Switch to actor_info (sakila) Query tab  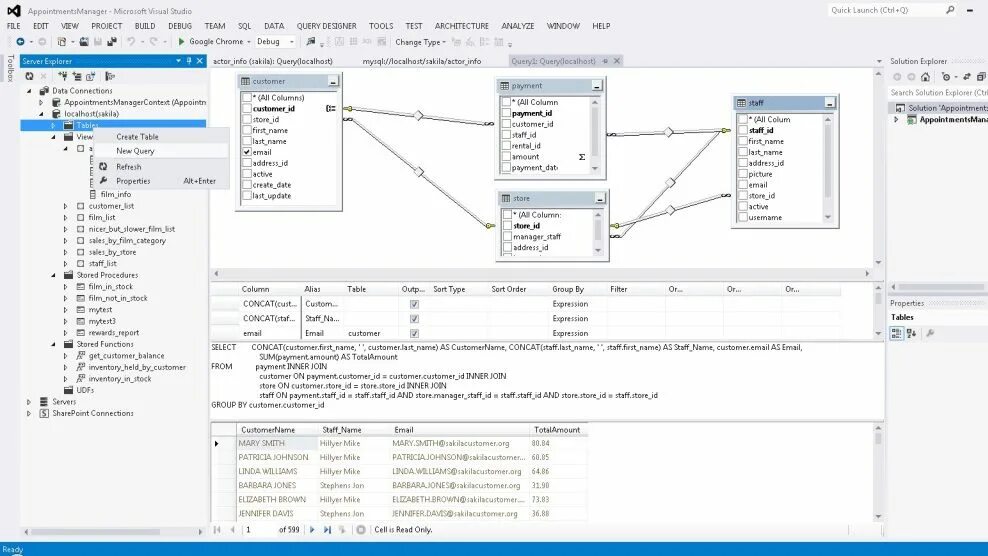click(273, 61)
